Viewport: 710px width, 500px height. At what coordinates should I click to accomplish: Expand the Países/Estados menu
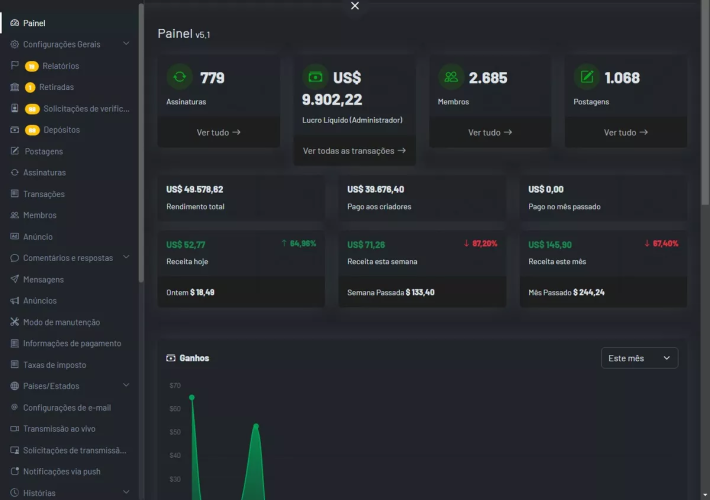pyautogui.click(x=125, y=386)
